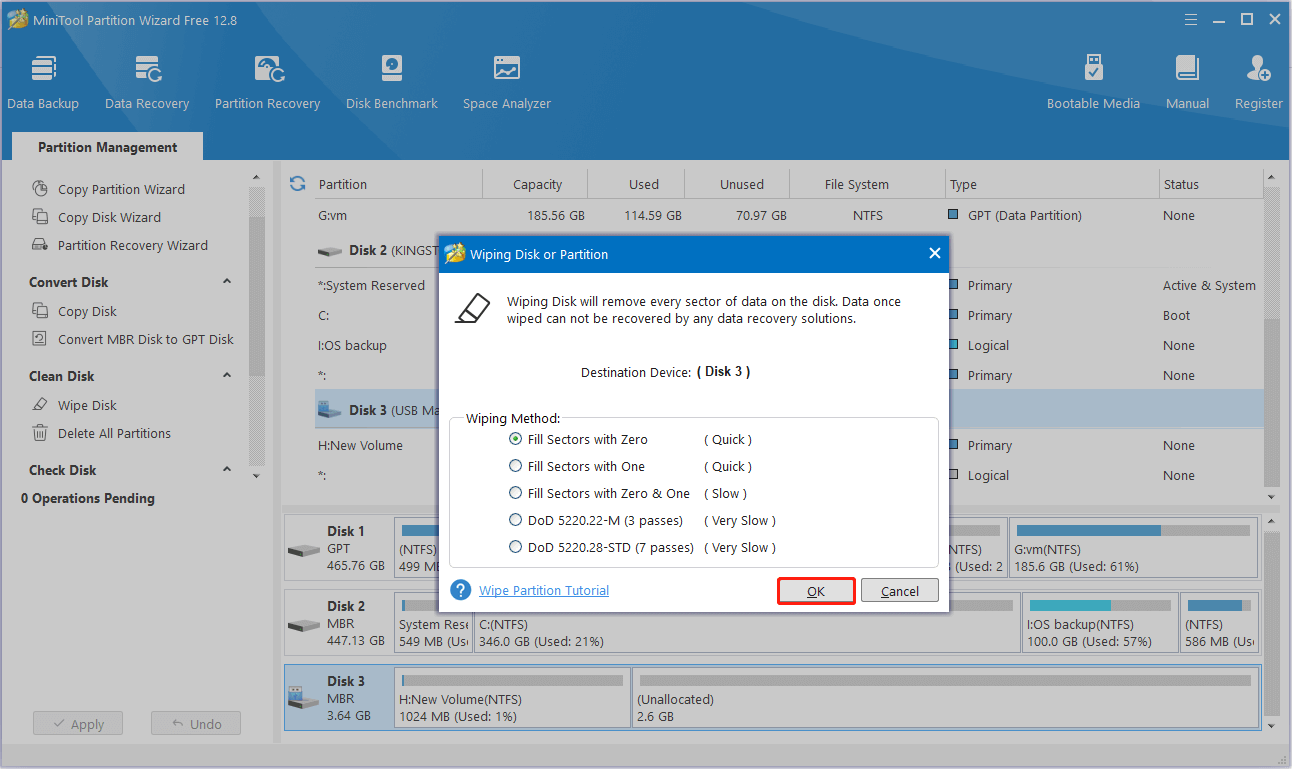Close the Wiping Disk or Partition dialog

pos(935,254)
